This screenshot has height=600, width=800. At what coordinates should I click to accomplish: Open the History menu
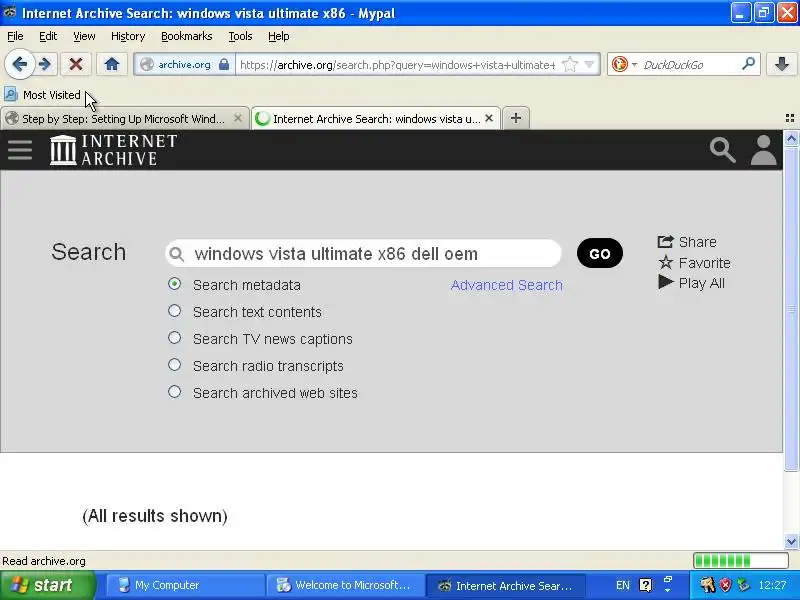click(x=128, y=36)
